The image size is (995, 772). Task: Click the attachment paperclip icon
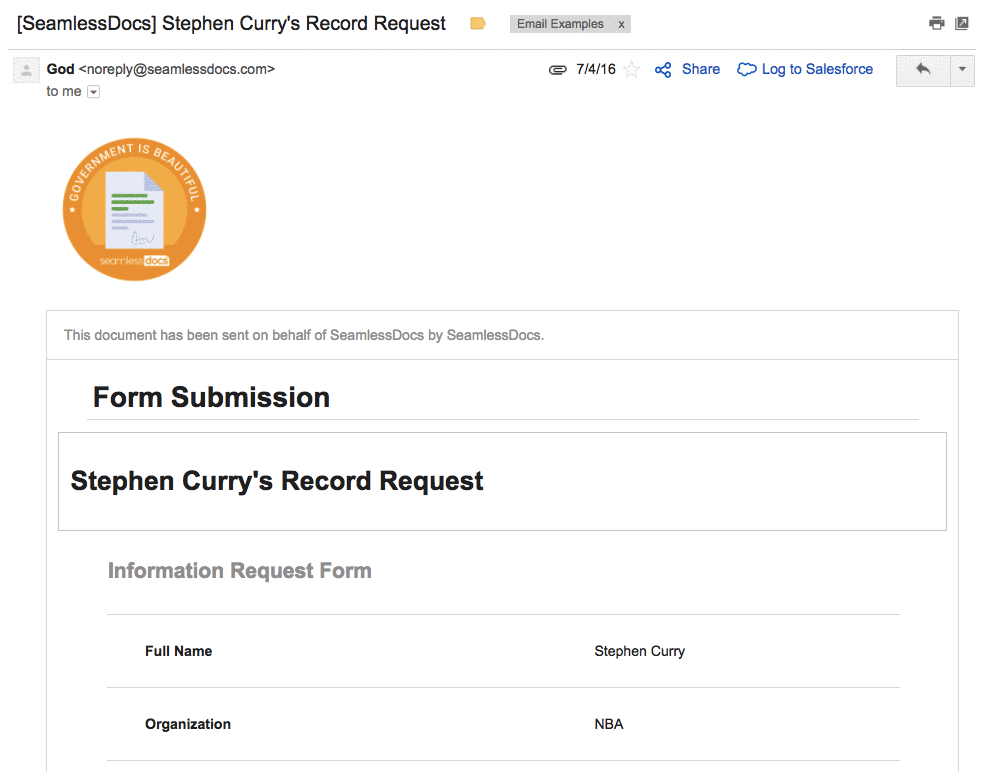tap(557, 70)
